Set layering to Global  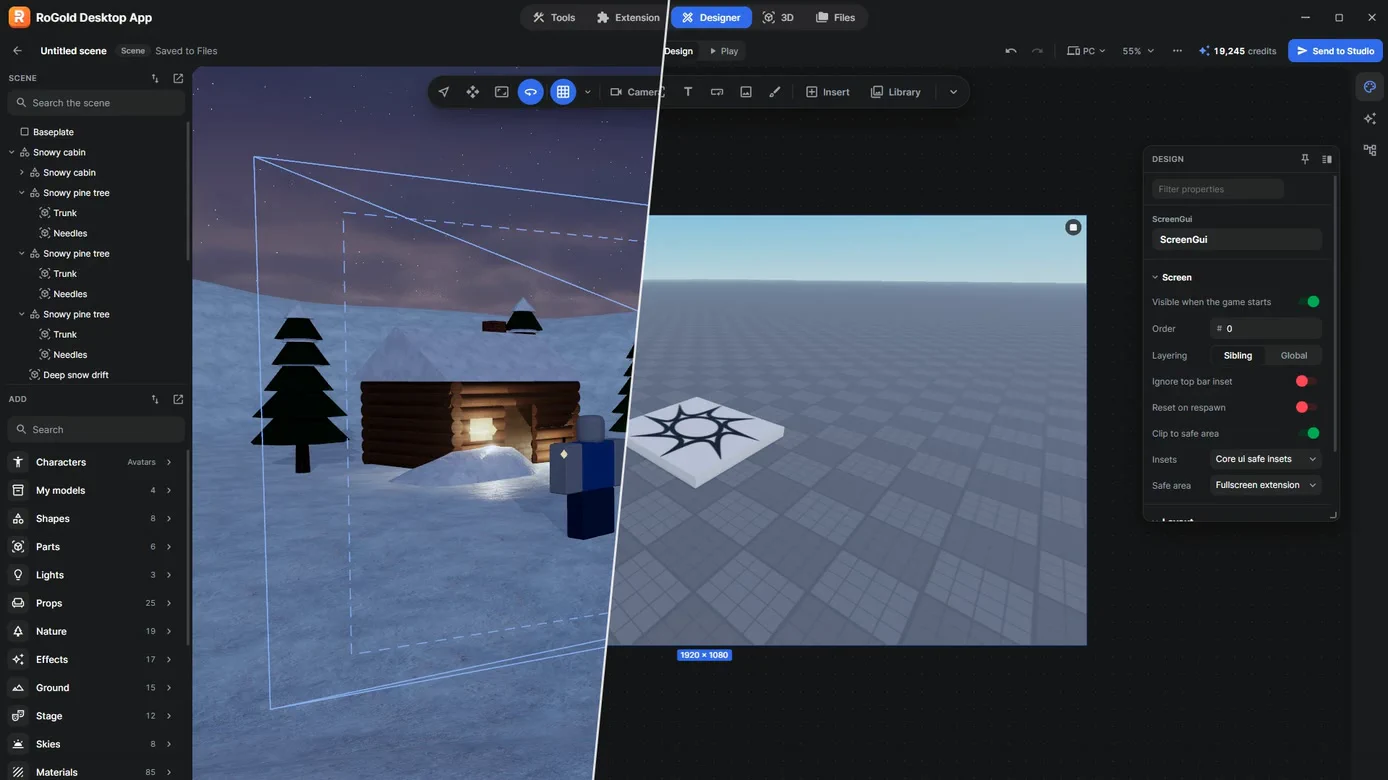(1294, 355)
